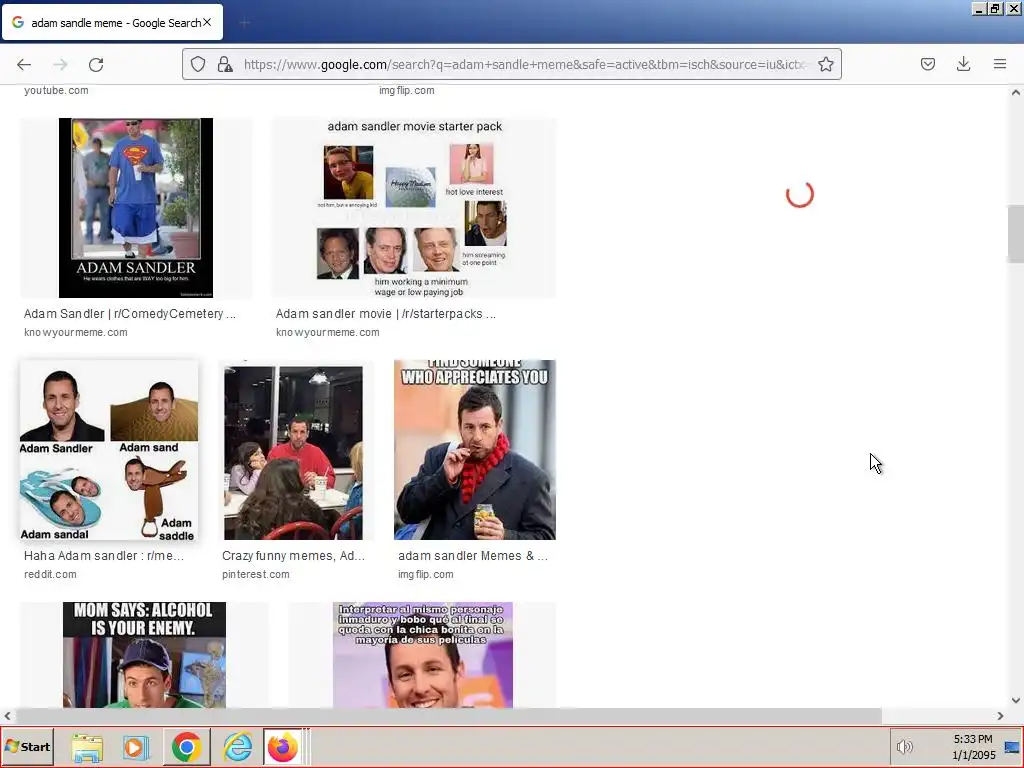Open the Windows Start menu
The image size is (1024, 768).
coord(27,746)
